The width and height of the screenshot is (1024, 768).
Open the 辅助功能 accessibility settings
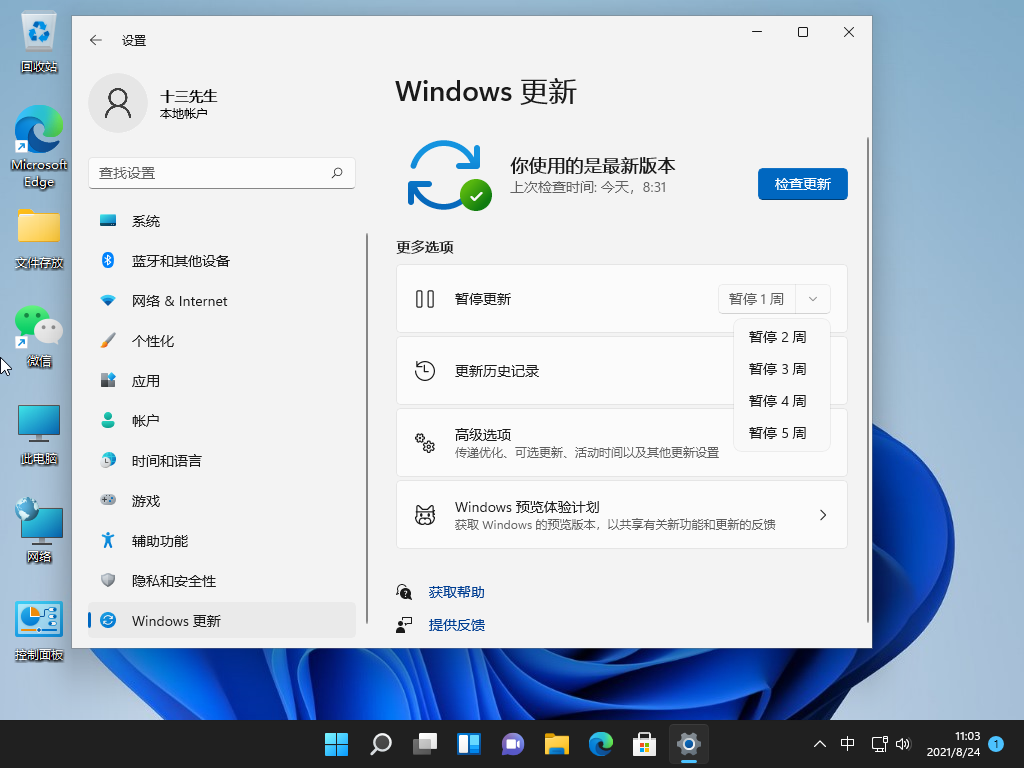[159, 541]
